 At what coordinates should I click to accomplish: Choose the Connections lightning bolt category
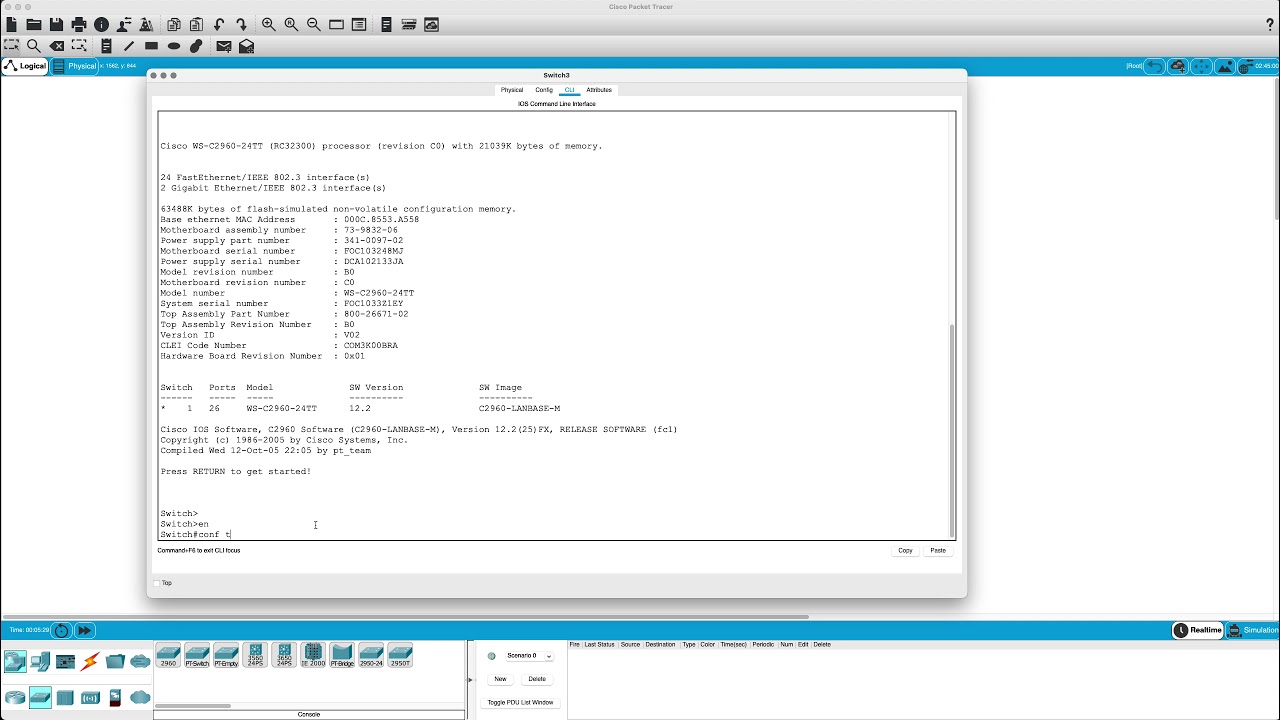(x=90, y=662)
